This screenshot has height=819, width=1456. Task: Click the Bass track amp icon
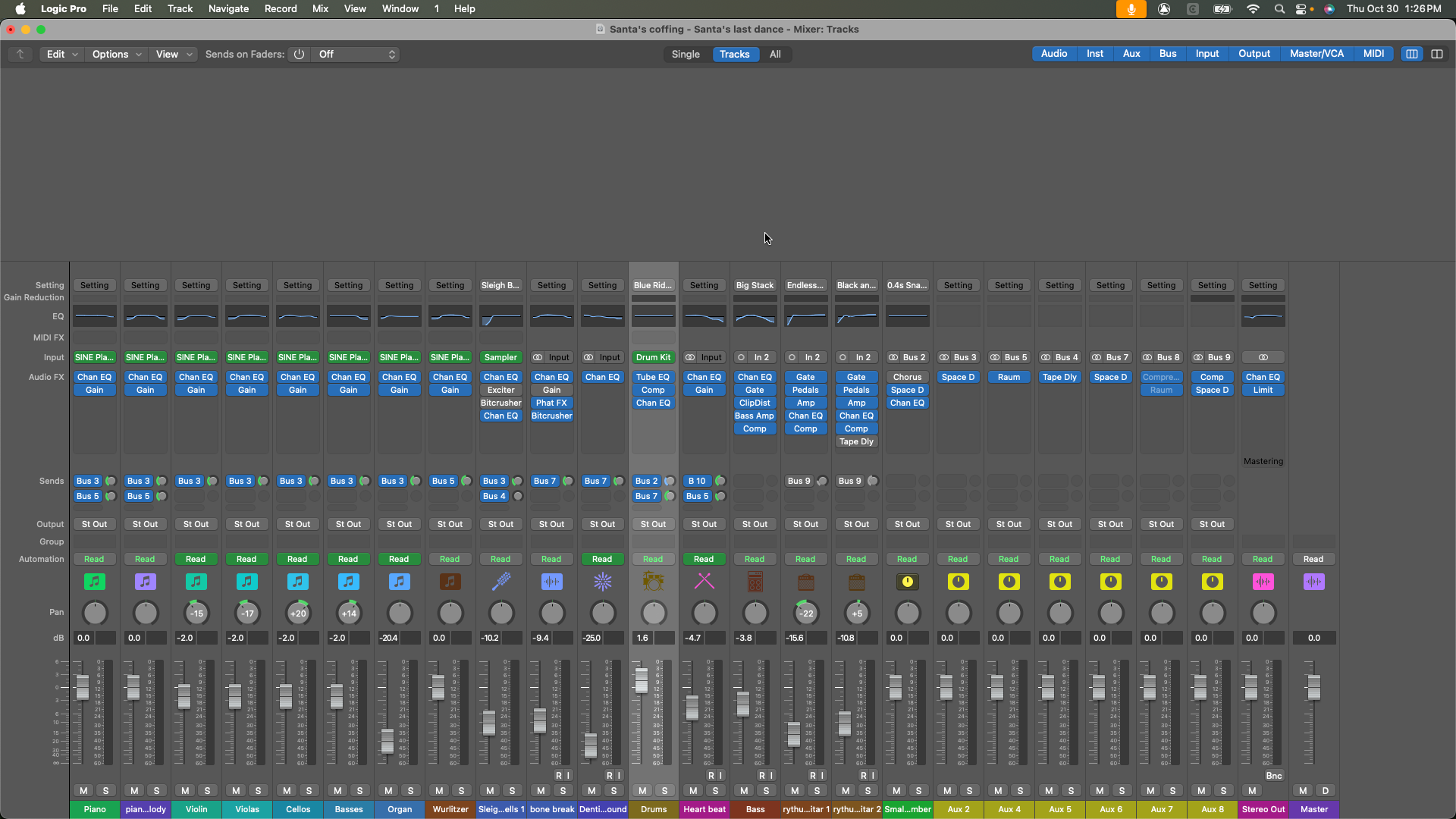(x=755, y=582)
